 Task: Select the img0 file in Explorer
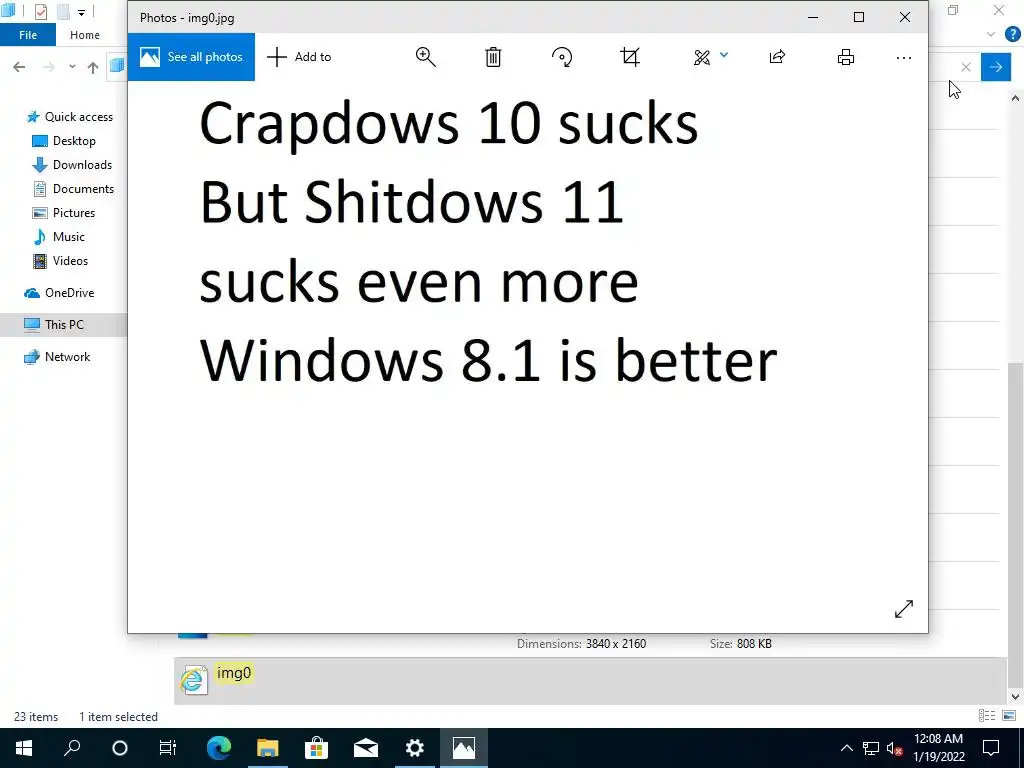(x=590, y=680)
